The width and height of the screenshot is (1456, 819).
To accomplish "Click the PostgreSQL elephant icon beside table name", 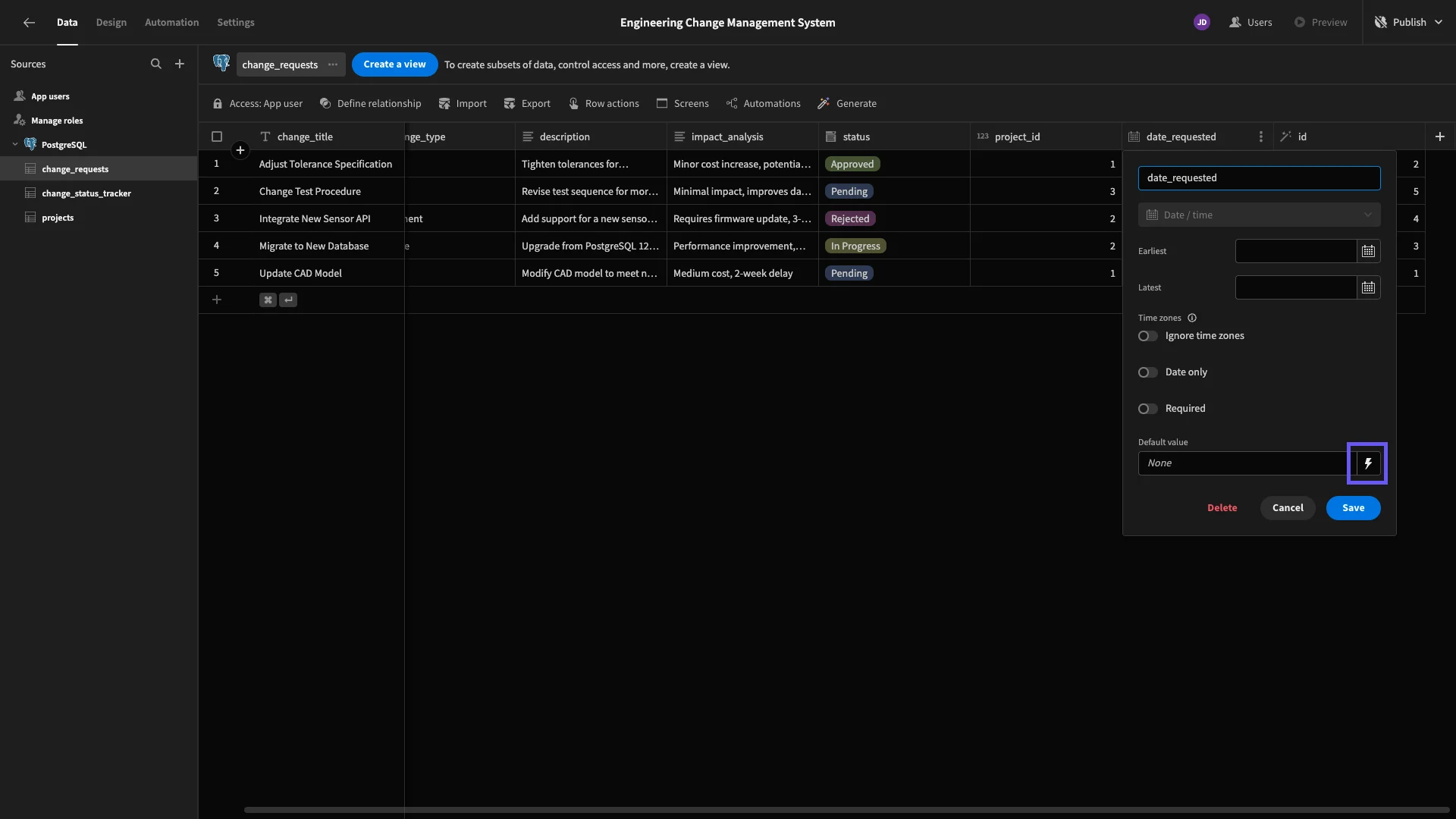I will pyautogui.click(x=221, y=63).
